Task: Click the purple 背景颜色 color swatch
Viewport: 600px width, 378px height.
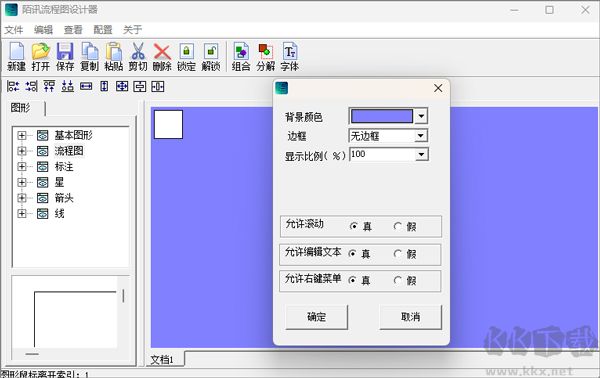Action: click(382, 116)
